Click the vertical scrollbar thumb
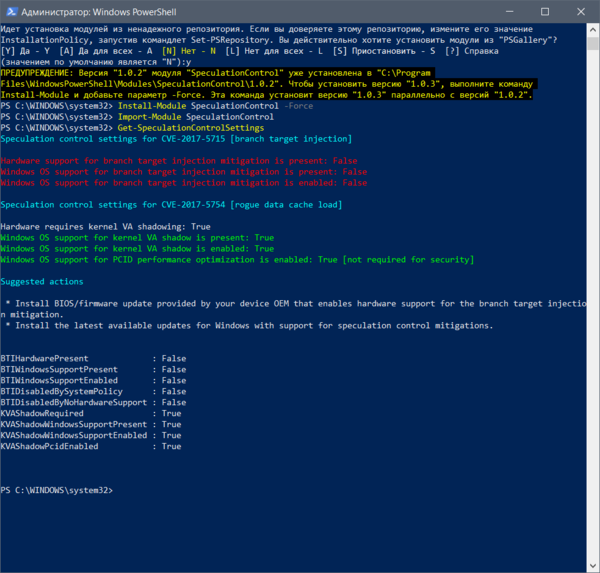The image size is (600, 573). tap(593, 43)
